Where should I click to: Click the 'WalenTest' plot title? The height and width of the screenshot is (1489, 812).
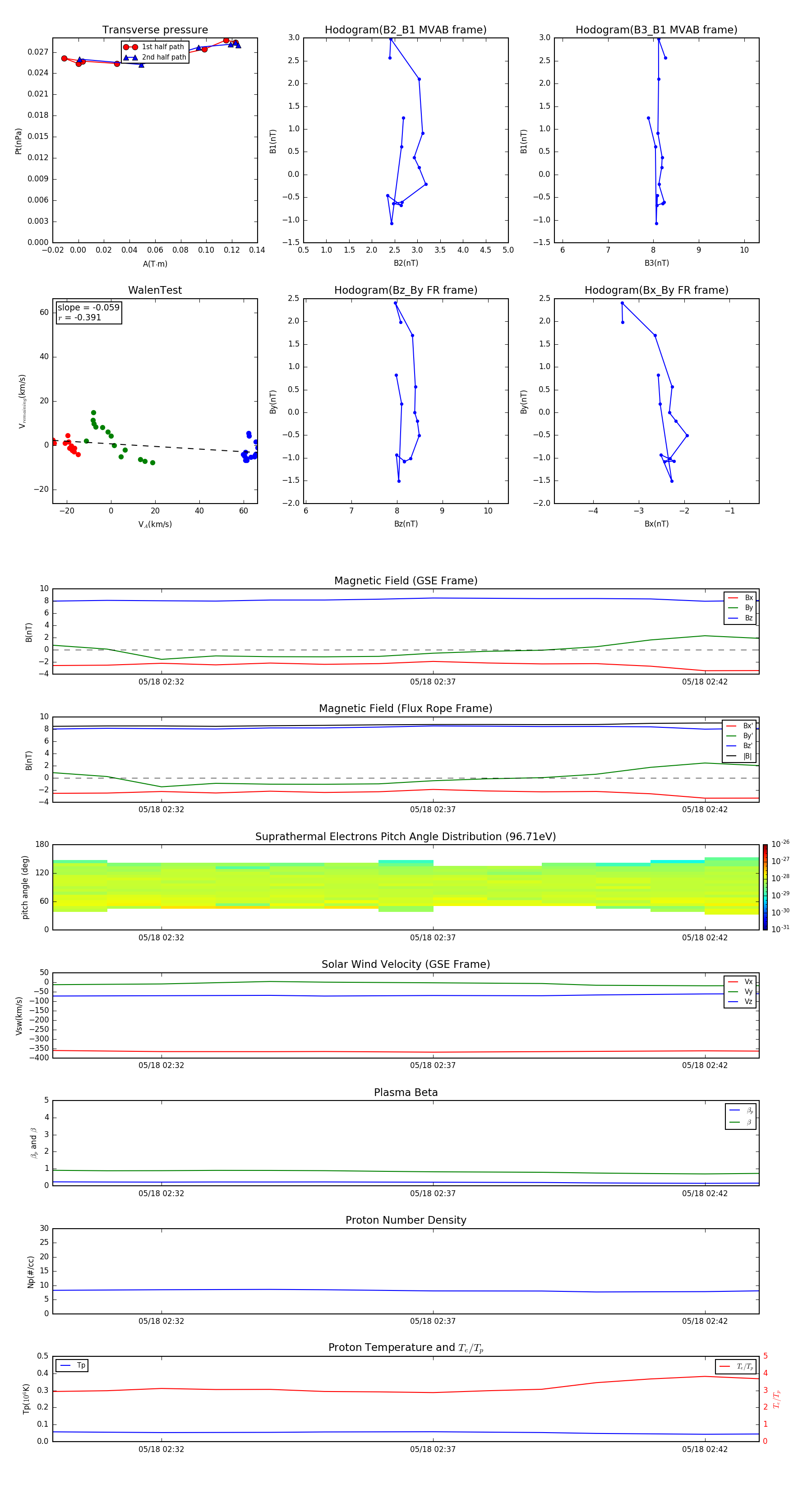155,290
